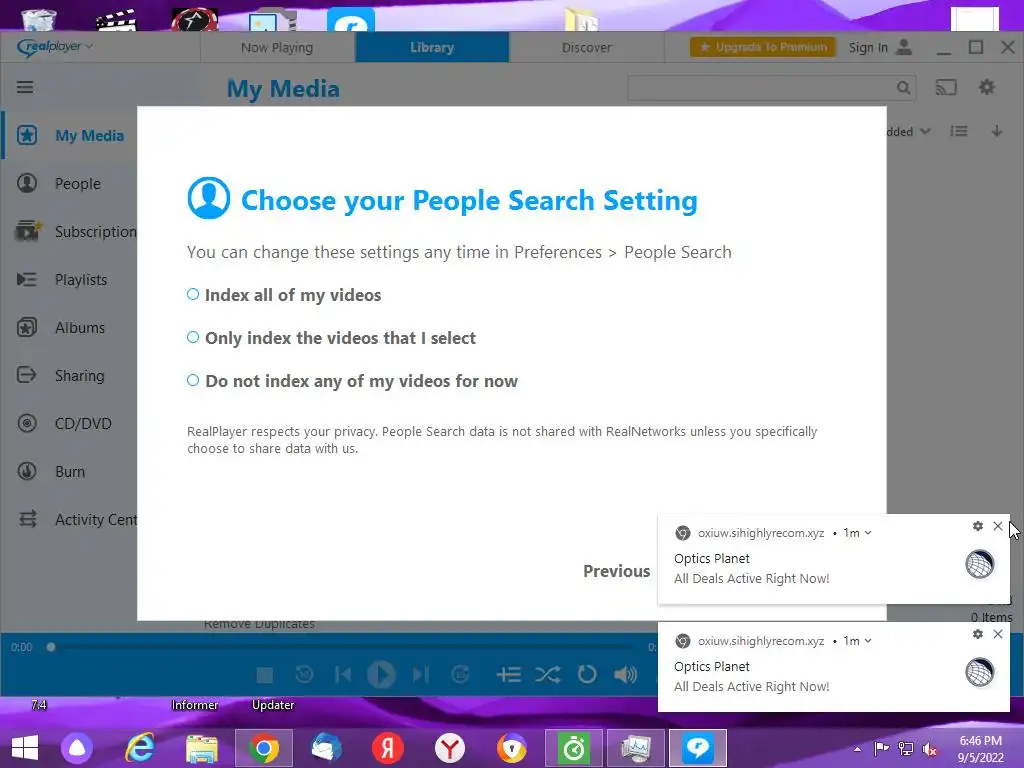The width and height of the screenshot is (1024, 768).
Task: Toggle sort direction arrow
Action: [997, 131]
